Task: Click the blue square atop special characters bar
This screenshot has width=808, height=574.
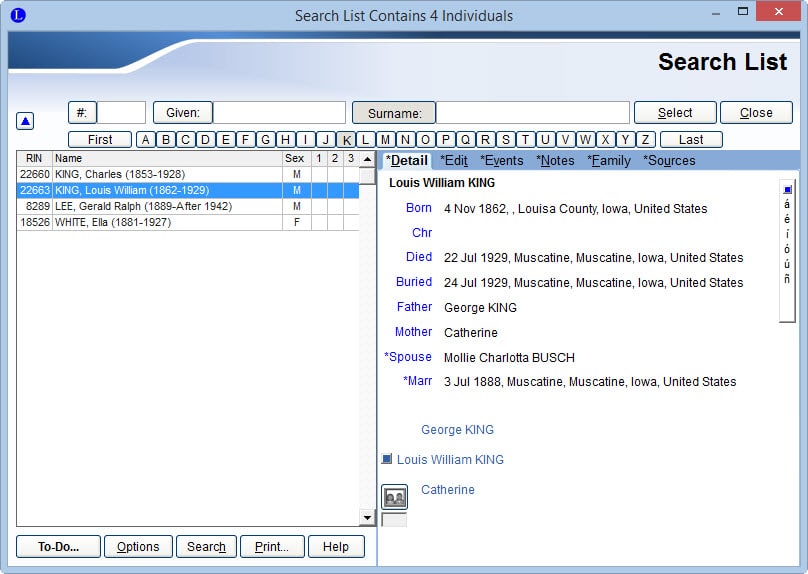Action: tap(787, 190)
